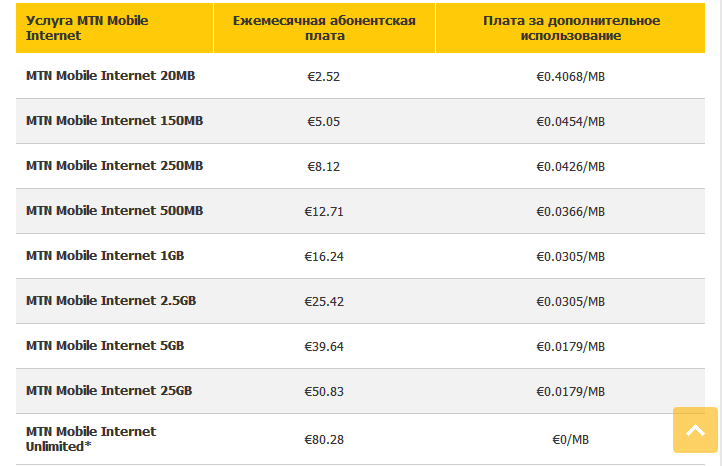Choose the MTN Mobile Internet 500MB plan

click(114, 211)
